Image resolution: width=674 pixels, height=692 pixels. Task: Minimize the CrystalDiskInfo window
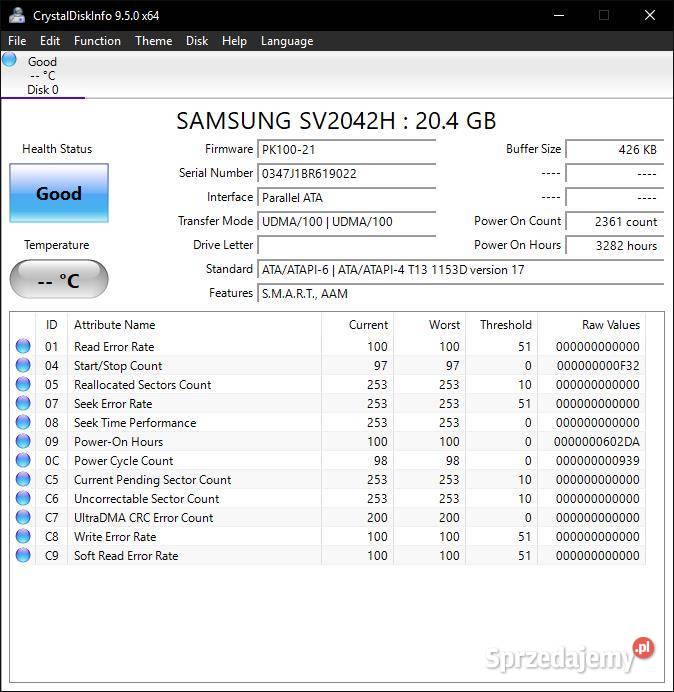coord(559,15)
